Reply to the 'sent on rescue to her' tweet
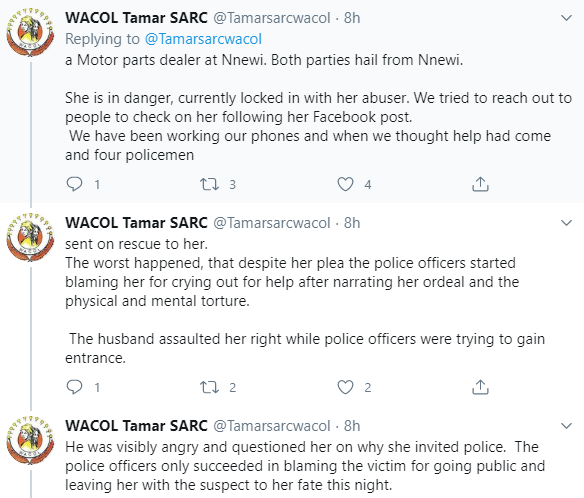The image size is (584, 498). point(74,387)
